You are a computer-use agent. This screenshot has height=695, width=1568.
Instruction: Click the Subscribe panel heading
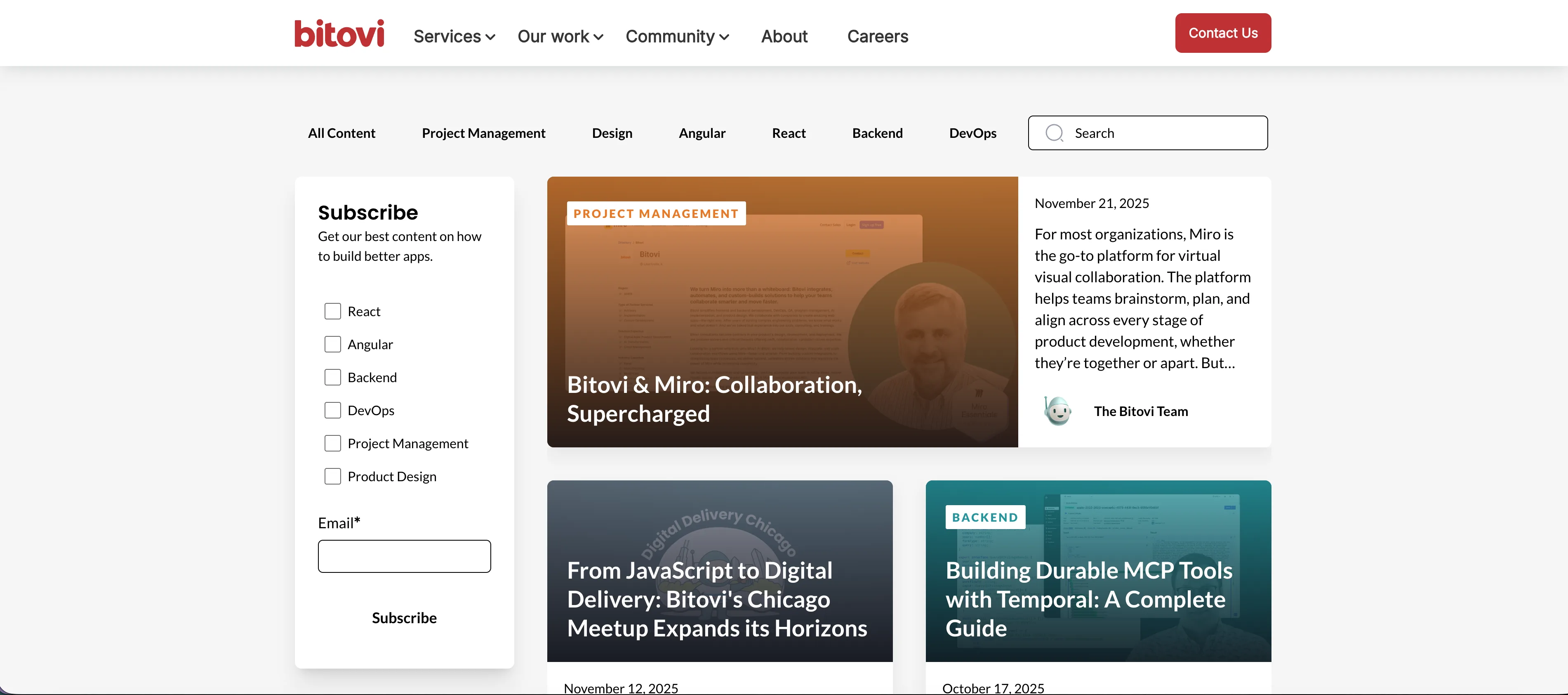(x=367, y=212)
